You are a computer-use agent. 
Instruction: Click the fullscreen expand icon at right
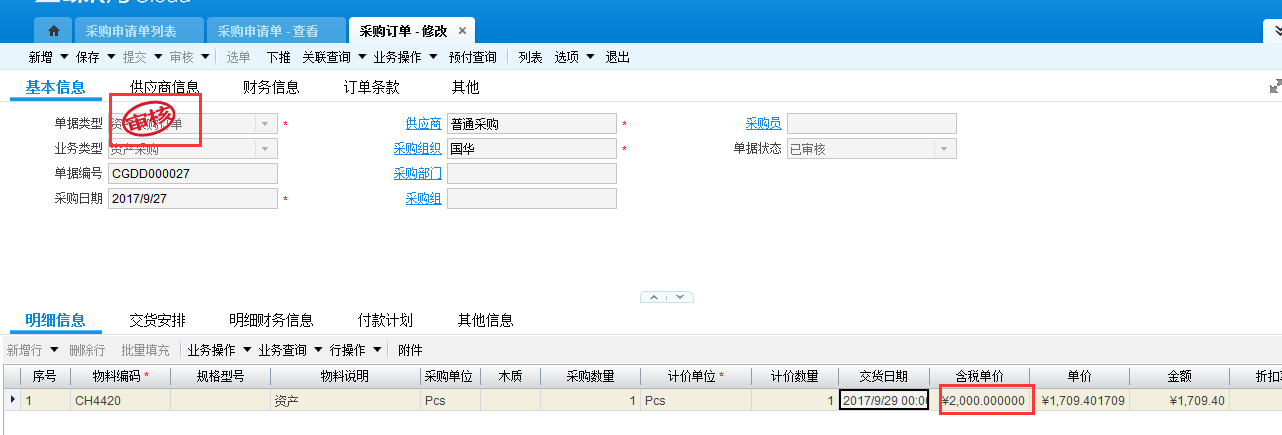pos(1274,87)
